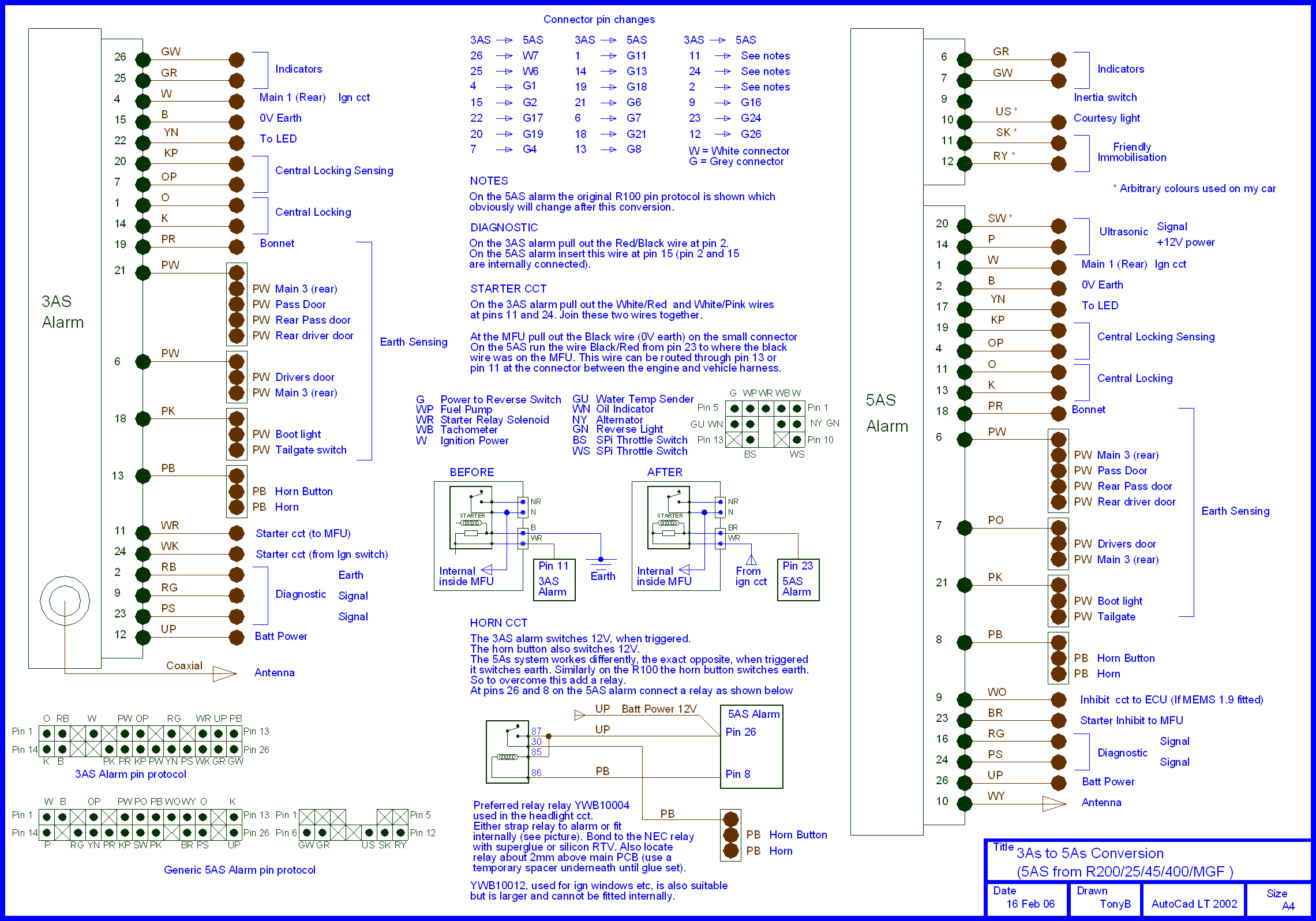Viewport: 1316px width, 921px height.
Task: Click "Earth Sensing" label on the 3AS side
Action: (413, 342)
